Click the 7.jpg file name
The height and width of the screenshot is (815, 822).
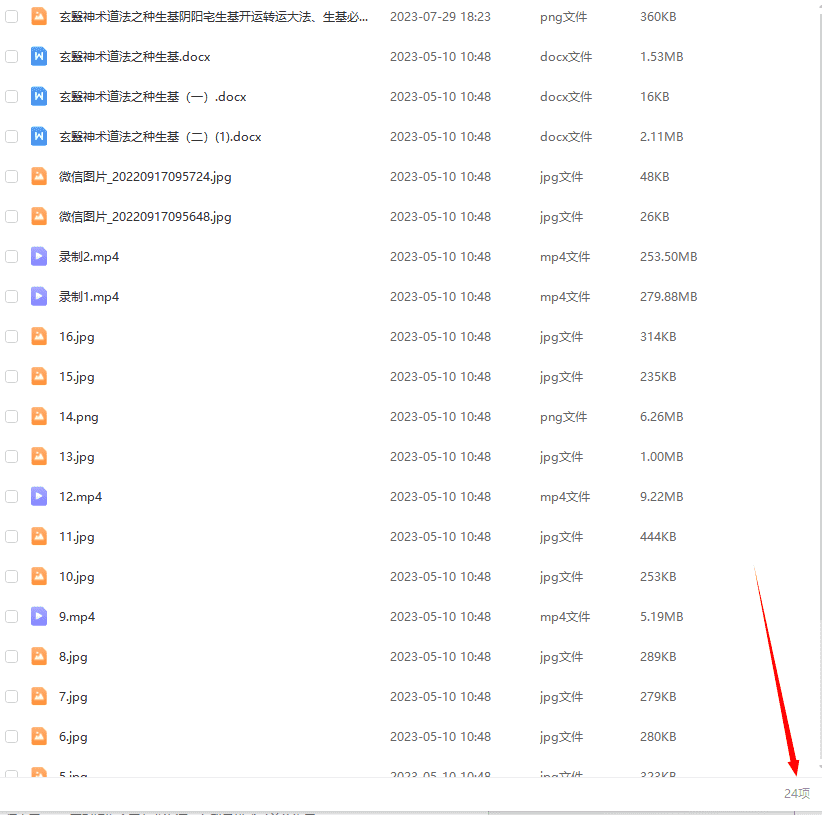pyautogui.click(x=73, y=697)
